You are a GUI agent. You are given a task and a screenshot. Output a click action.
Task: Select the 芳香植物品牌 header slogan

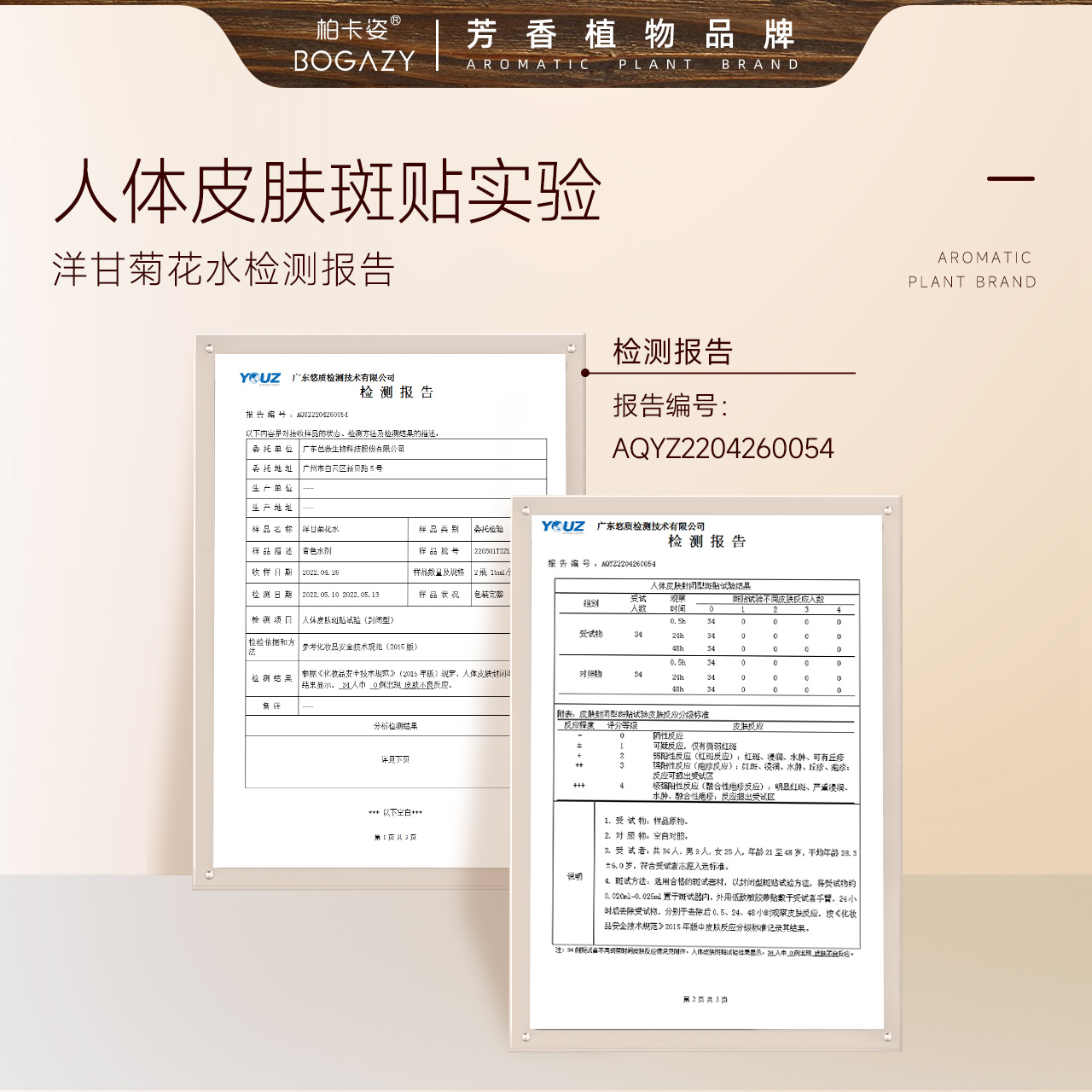click(630, 35)
